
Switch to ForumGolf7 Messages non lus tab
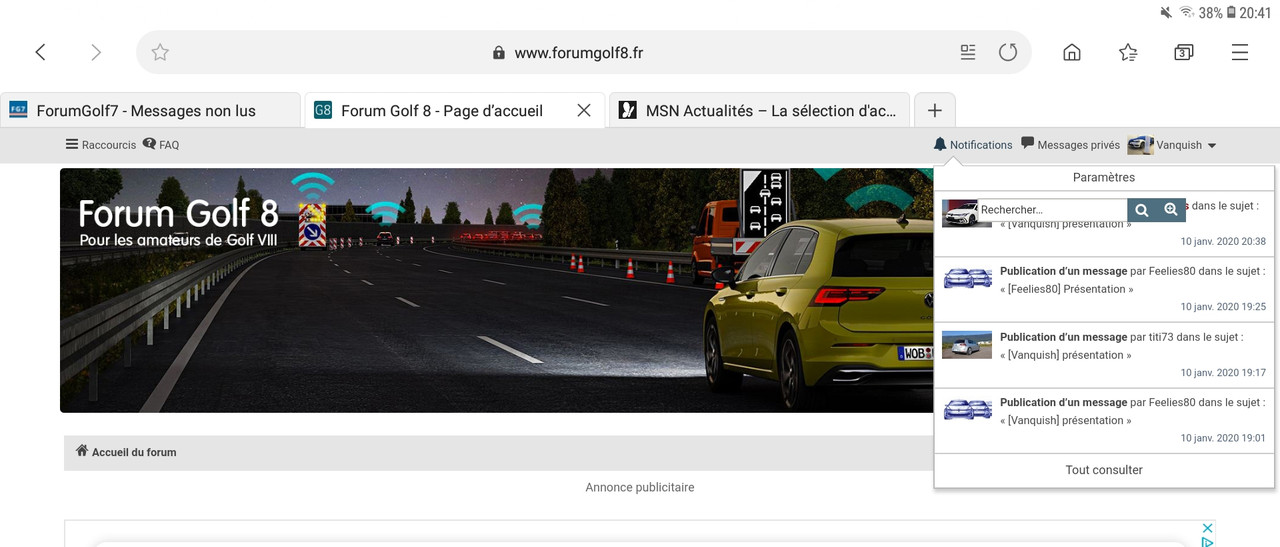150,110
